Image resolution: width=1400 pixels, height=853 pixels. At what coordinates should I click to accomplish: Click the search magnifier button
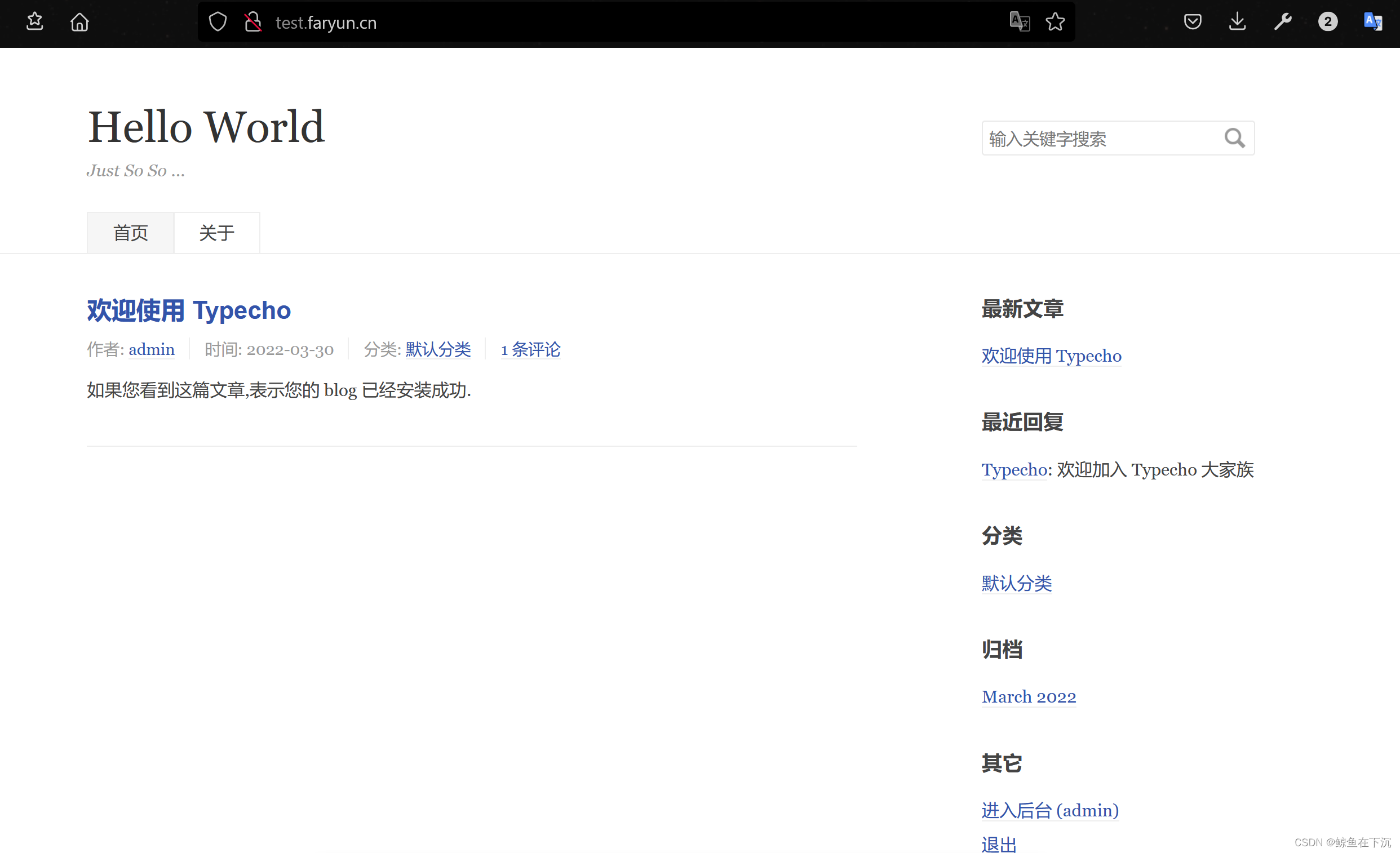tap(1234, 138)
